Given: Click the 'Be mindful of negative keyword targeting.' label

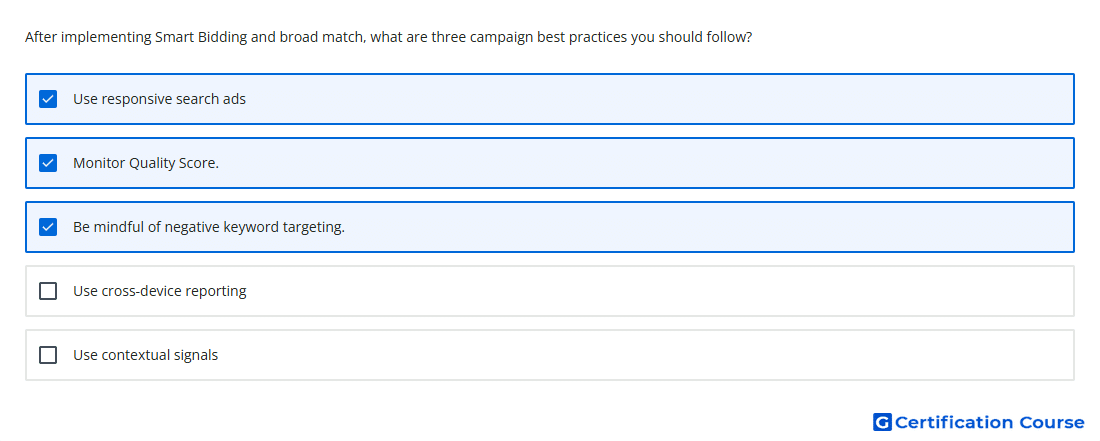Looking at the screenshot, I should click(209, 227).
